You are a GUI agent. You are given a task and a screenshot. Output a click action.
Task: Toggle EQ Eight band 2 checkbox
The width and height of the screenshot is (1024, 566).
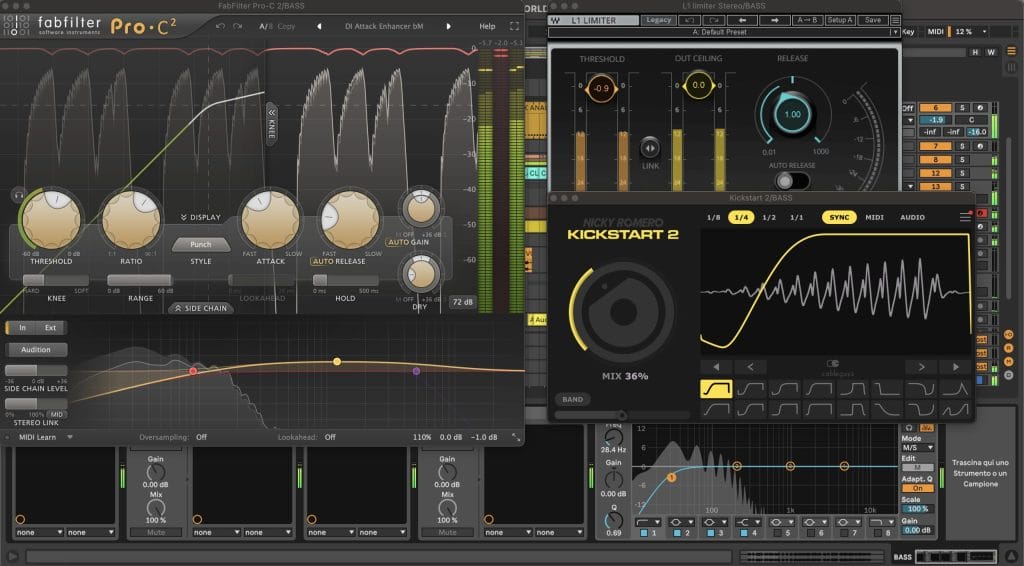click(677, 533)
